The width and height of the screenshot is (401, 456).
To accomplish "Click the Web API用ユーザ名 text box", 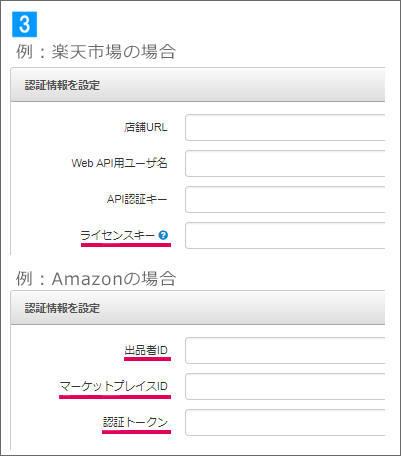I will pyautogui.click(x=285, y=163).
